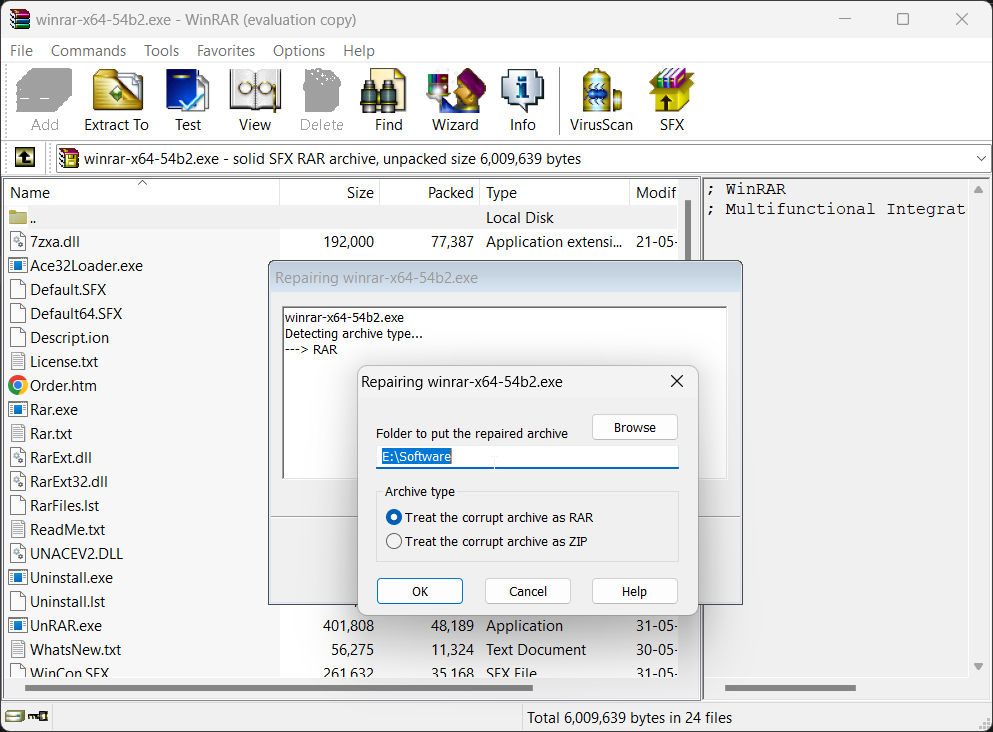Screen dimensions: 993x732
Task: Click the up one level arrow icon
Action: click(25, 157)
